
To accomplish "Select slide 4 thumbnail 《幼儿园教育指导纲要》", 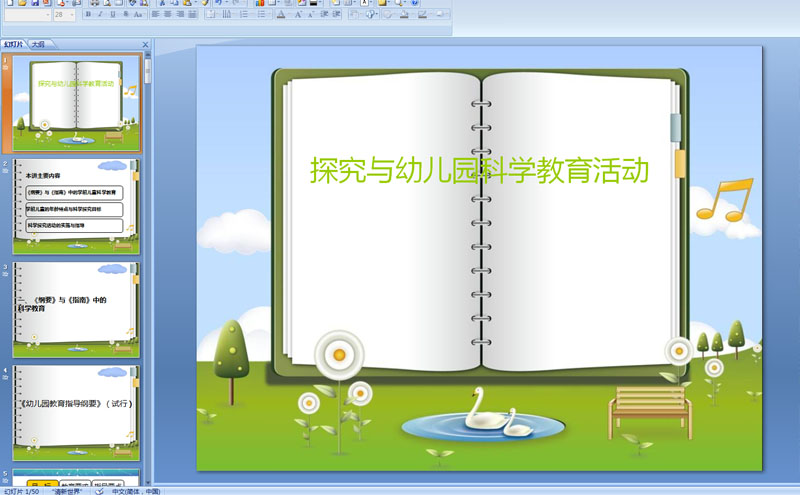I will click(x=77, y=413).
